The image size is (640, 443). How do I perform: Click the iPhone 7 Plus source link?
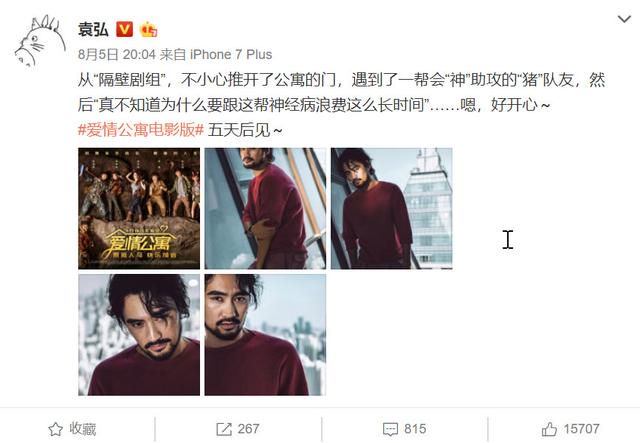(x=231, y=54)
